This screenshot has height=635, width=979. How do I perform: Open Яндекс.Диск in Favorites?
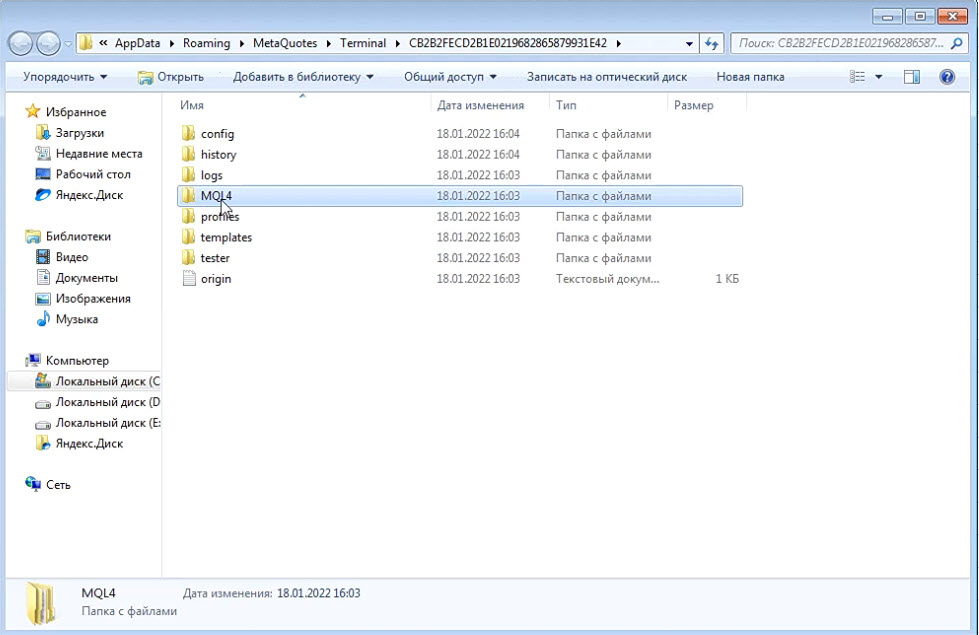pos(89,195)
